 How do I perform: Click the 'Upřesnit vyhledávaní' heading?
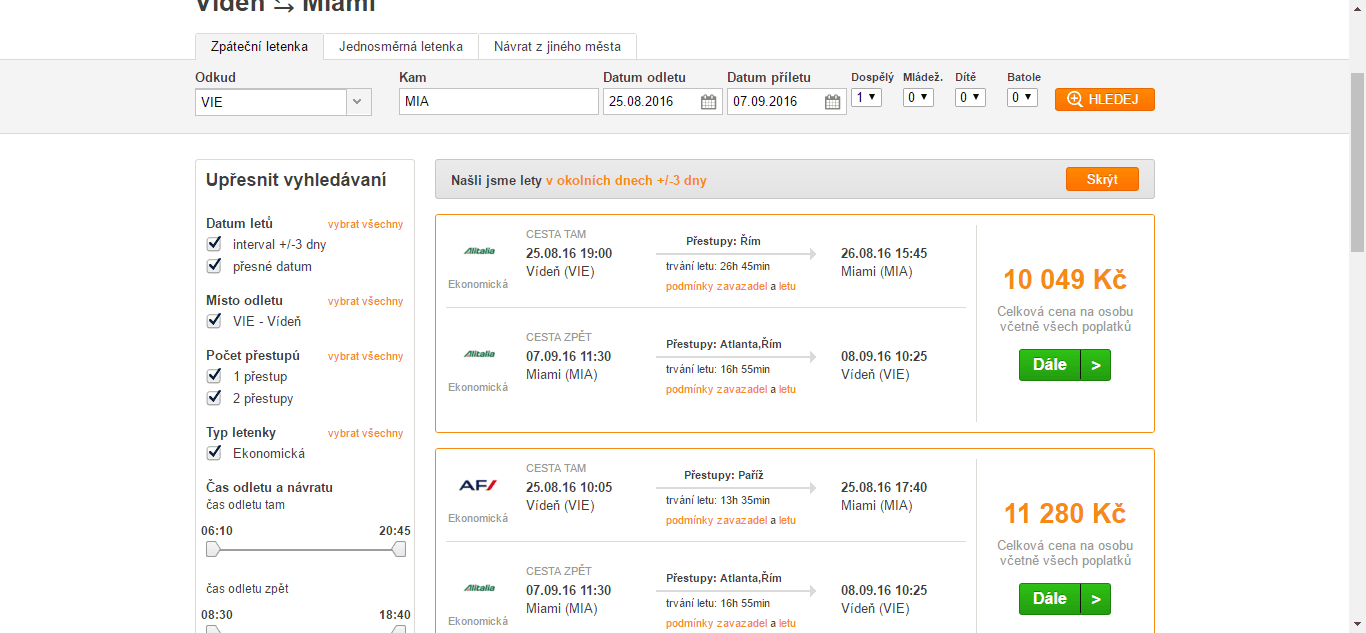coord(296,180)
